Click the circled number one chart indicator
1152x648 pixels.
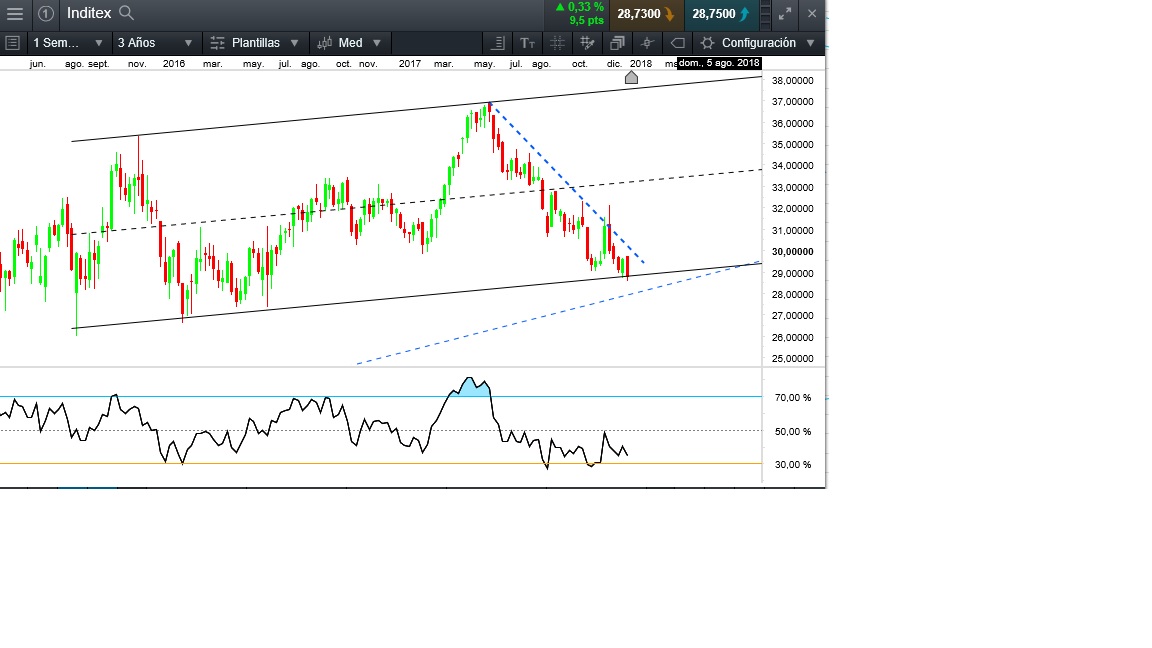pyautogui.click(x=46, y=13)
